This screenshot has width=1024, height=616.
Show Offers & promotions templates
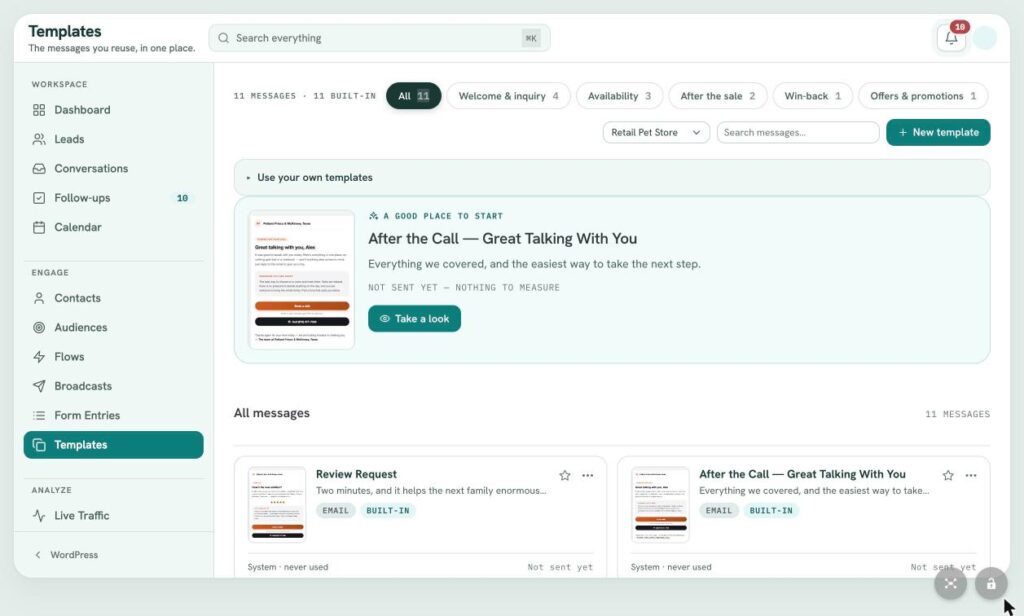click(923, 96)
